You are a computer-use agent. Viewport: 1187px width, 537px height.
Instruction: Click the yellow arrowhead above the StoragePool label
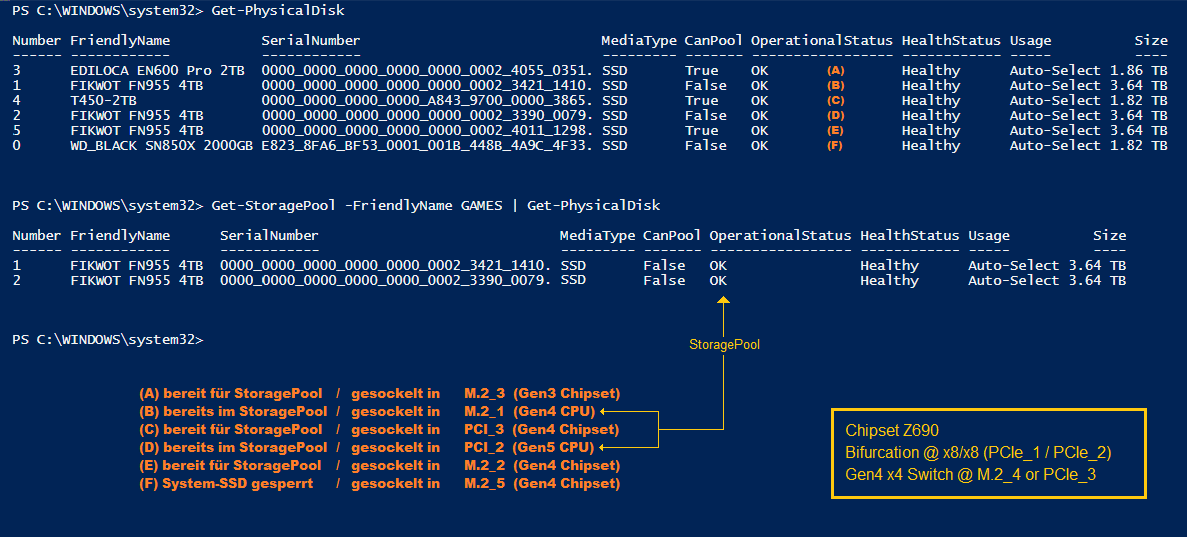tap(724, 299)
